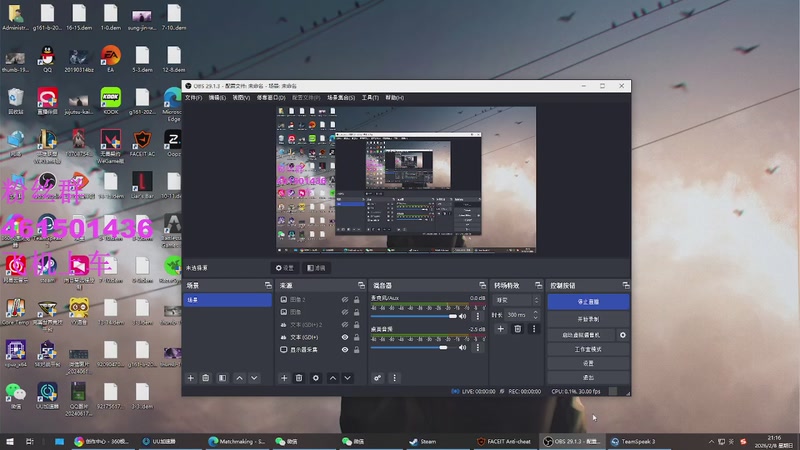Expand hidden system tray icons chevron
Viewport: 800px width, 450px height.
[x=711, y=441]
